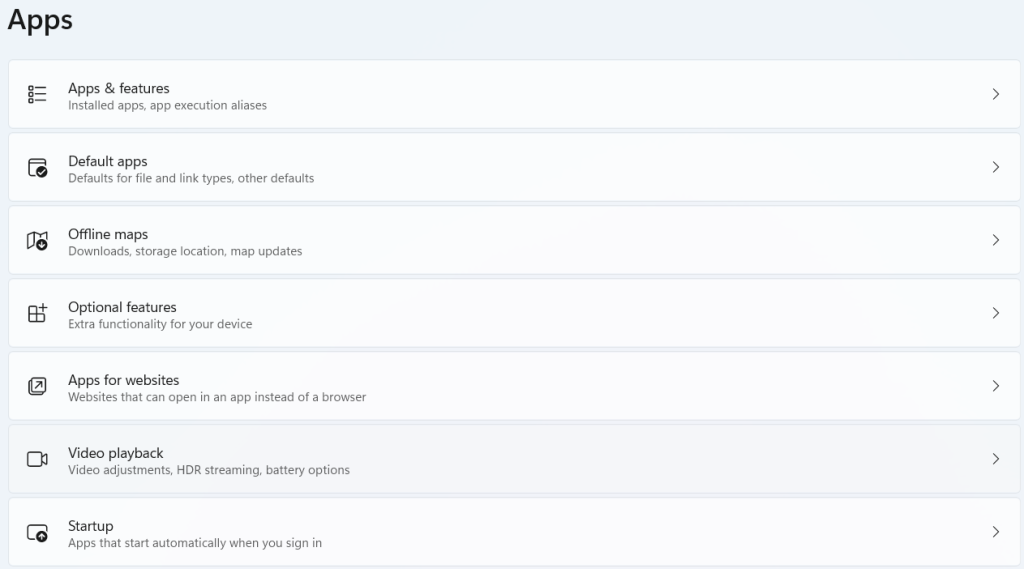Click the Startup row chevron
The width and height of the screenshot is (1024, 569).
point(996,532)
